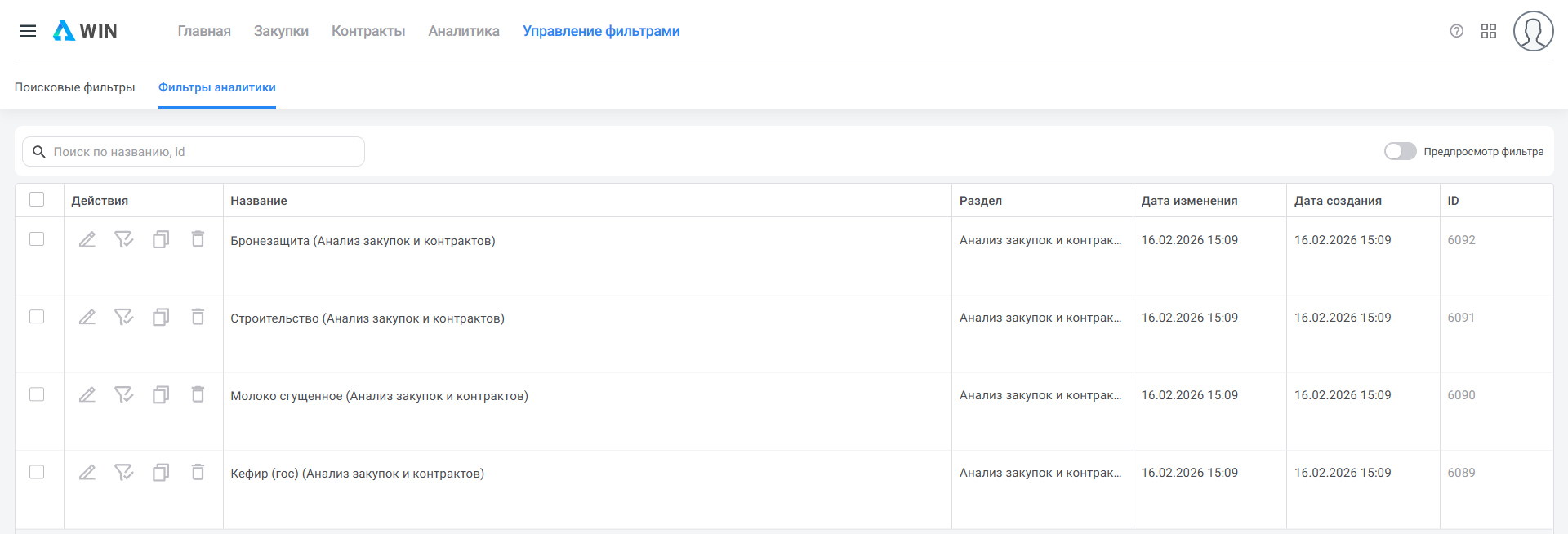Click the WIN logo link
Image resolution: width=1568 pixels, height=534 pixels.
tap(86, 31)
